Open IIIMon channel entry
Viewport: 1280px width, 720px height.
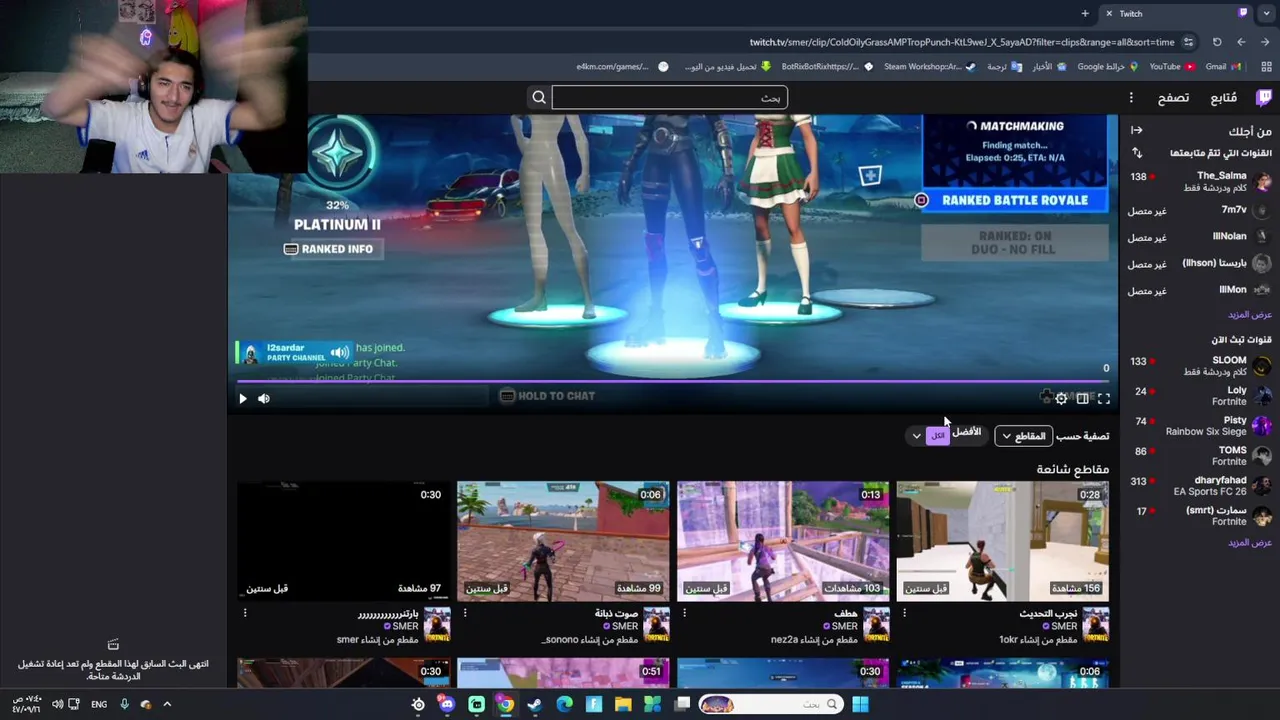[x=1200, y=290]
